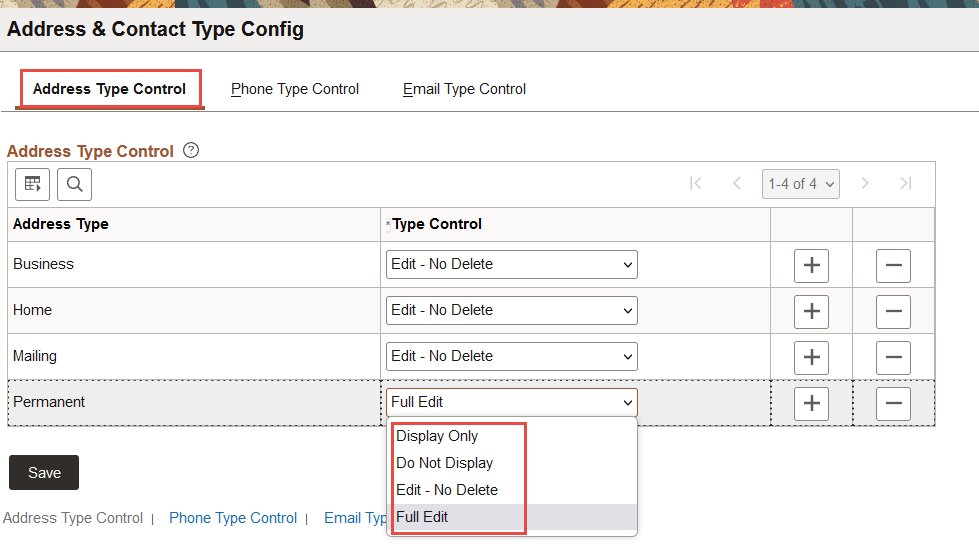
Task: Follow the bottom Phone Type Control link
Action: (x=233, y=518)
